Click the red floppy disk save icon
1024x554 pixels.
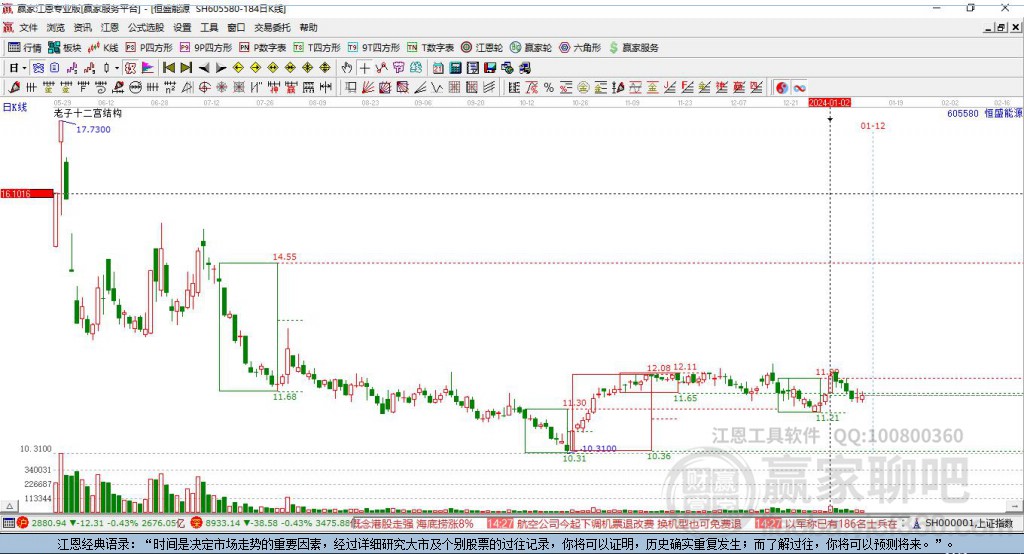pos(490,68)
